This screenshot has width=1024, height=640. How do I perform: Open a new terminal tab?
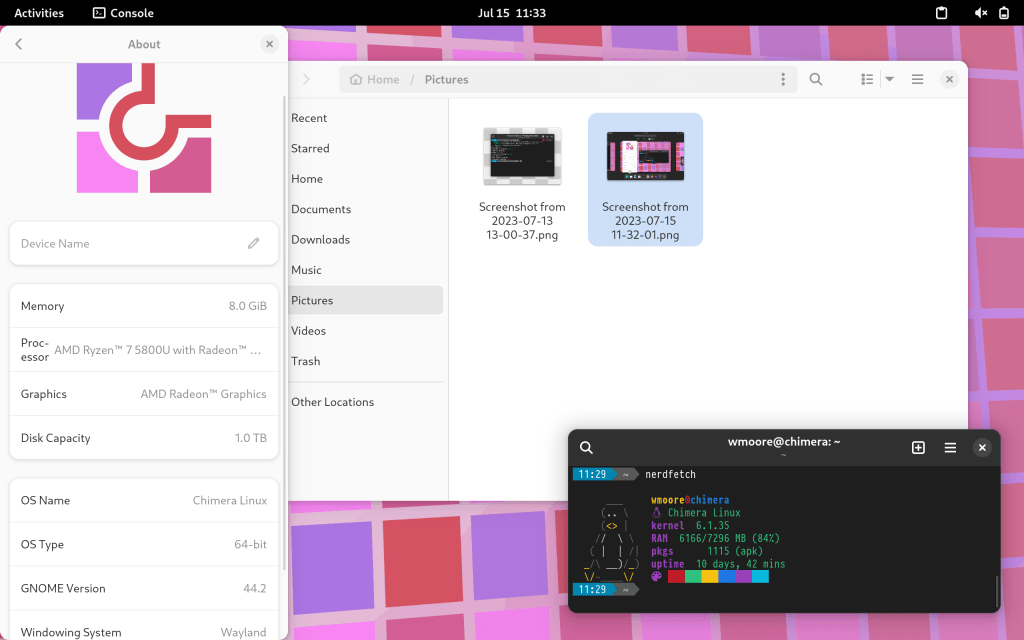[918, 448]
